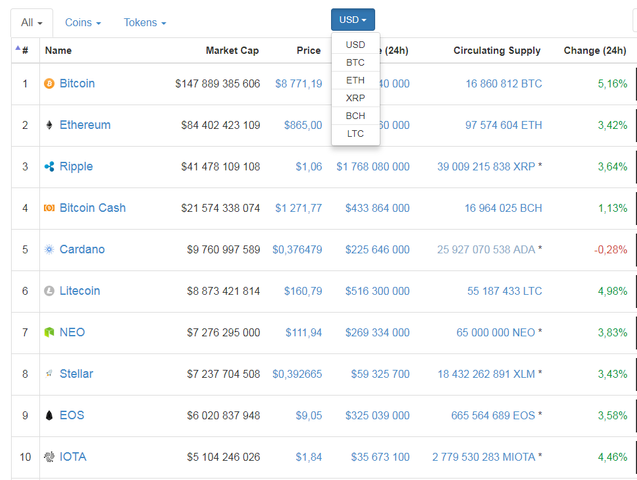Open the IOTA coin link
This screenshot has width=637, height=480.
[x=73, y=457]
